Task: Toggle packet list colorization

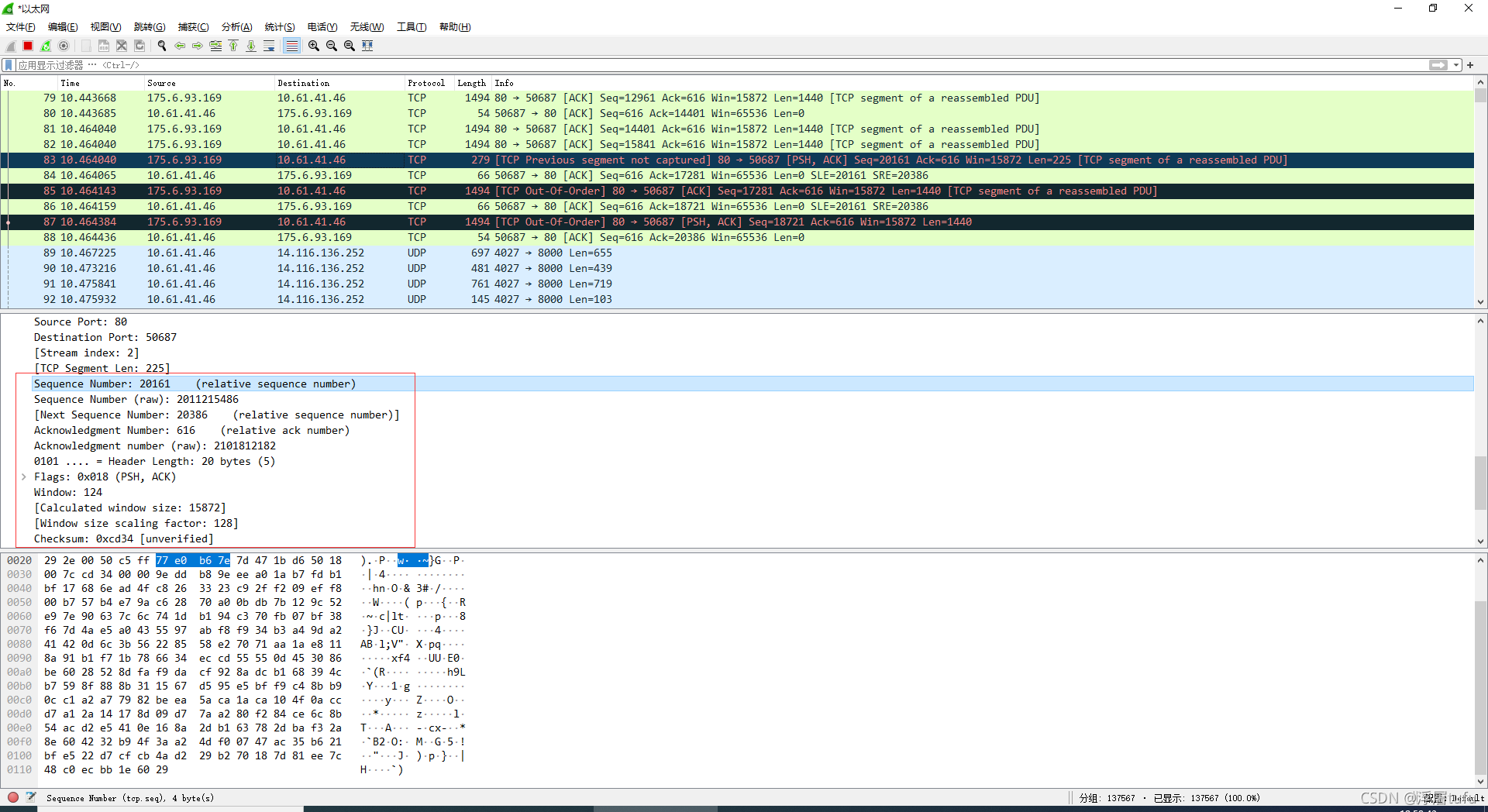Action: pos(291,46)
